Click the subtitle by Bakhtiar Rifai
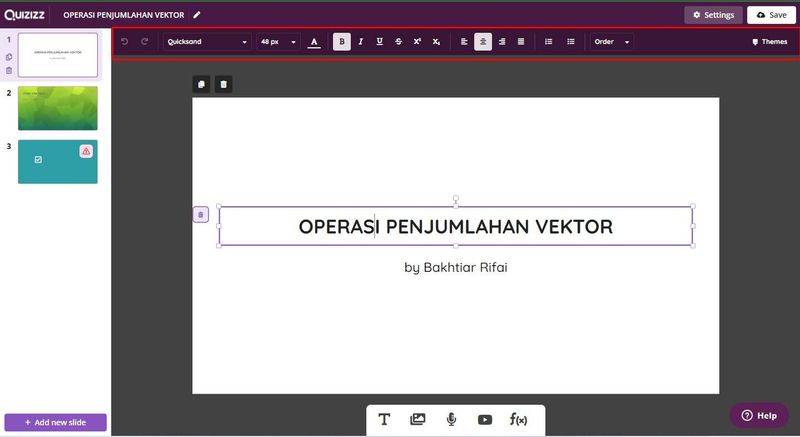The height and width of the screenshot is (437, 800). point(456,267)
